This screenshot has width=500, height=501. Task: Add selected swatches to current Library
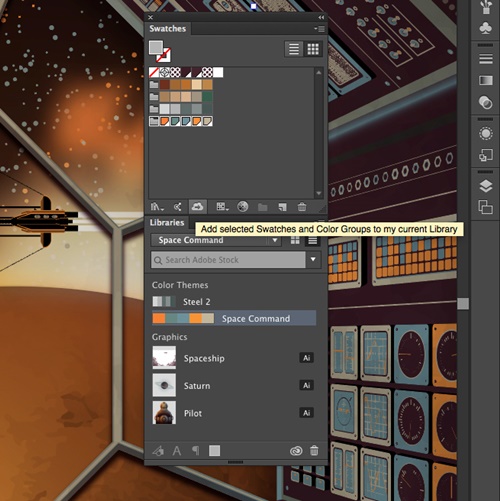click(198, 207)
